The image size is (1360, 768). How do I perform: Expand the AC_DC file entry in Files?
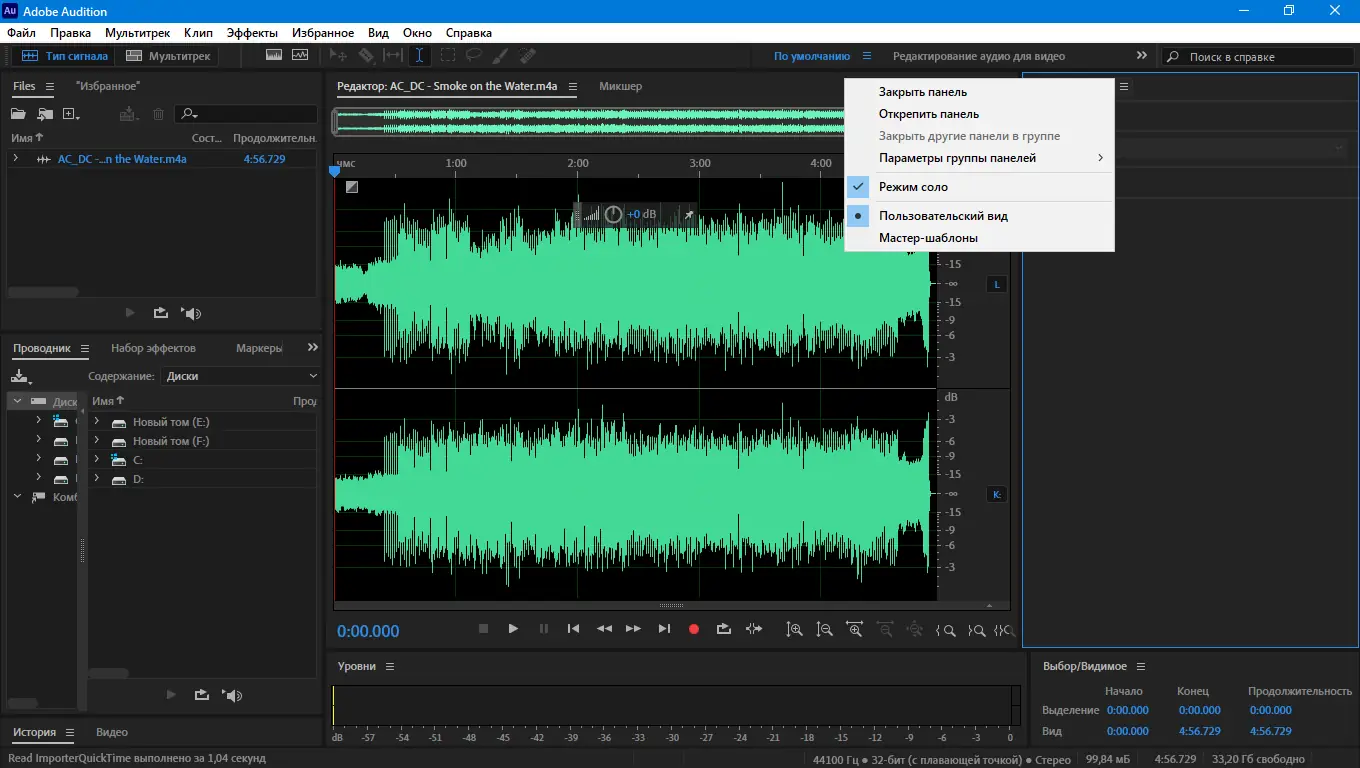[x=16, y=159]
